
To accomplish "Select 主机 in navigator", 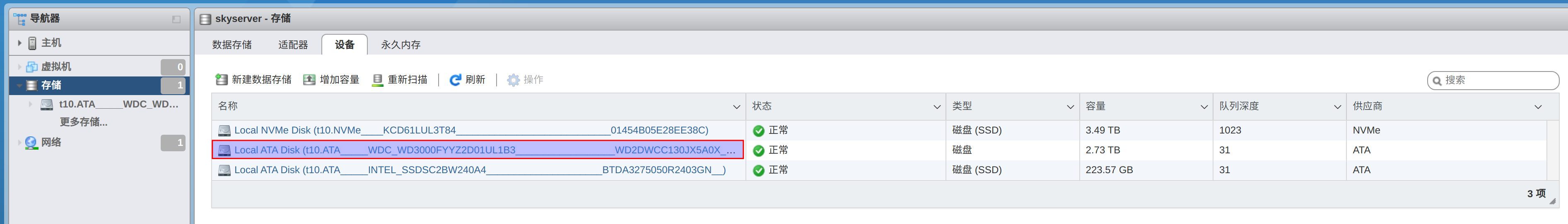I will coord(51,43).
